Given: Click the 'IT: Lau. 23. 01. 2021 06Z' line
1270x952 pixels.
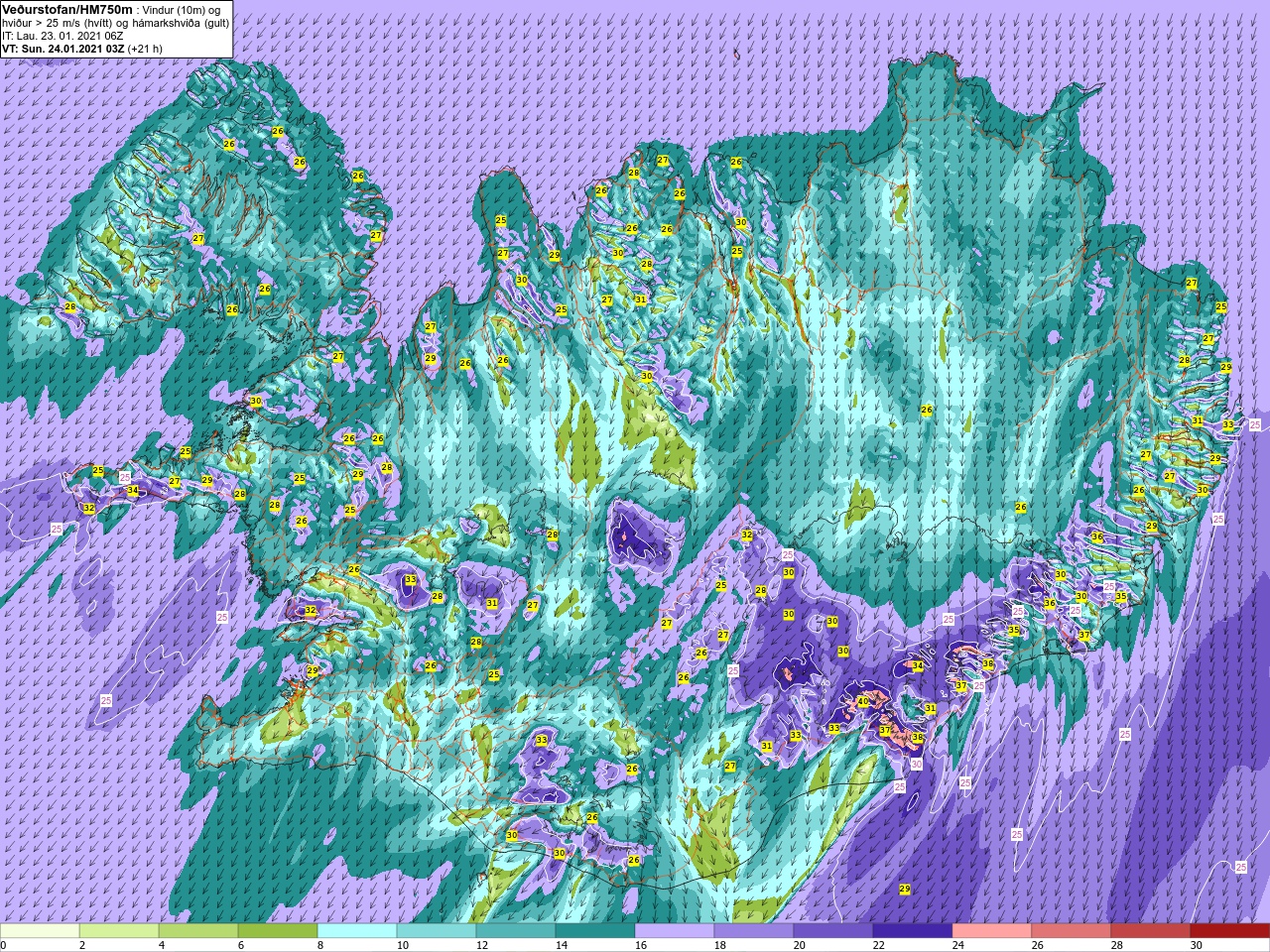Looking at the screenshot, I should tap(63, 35).
